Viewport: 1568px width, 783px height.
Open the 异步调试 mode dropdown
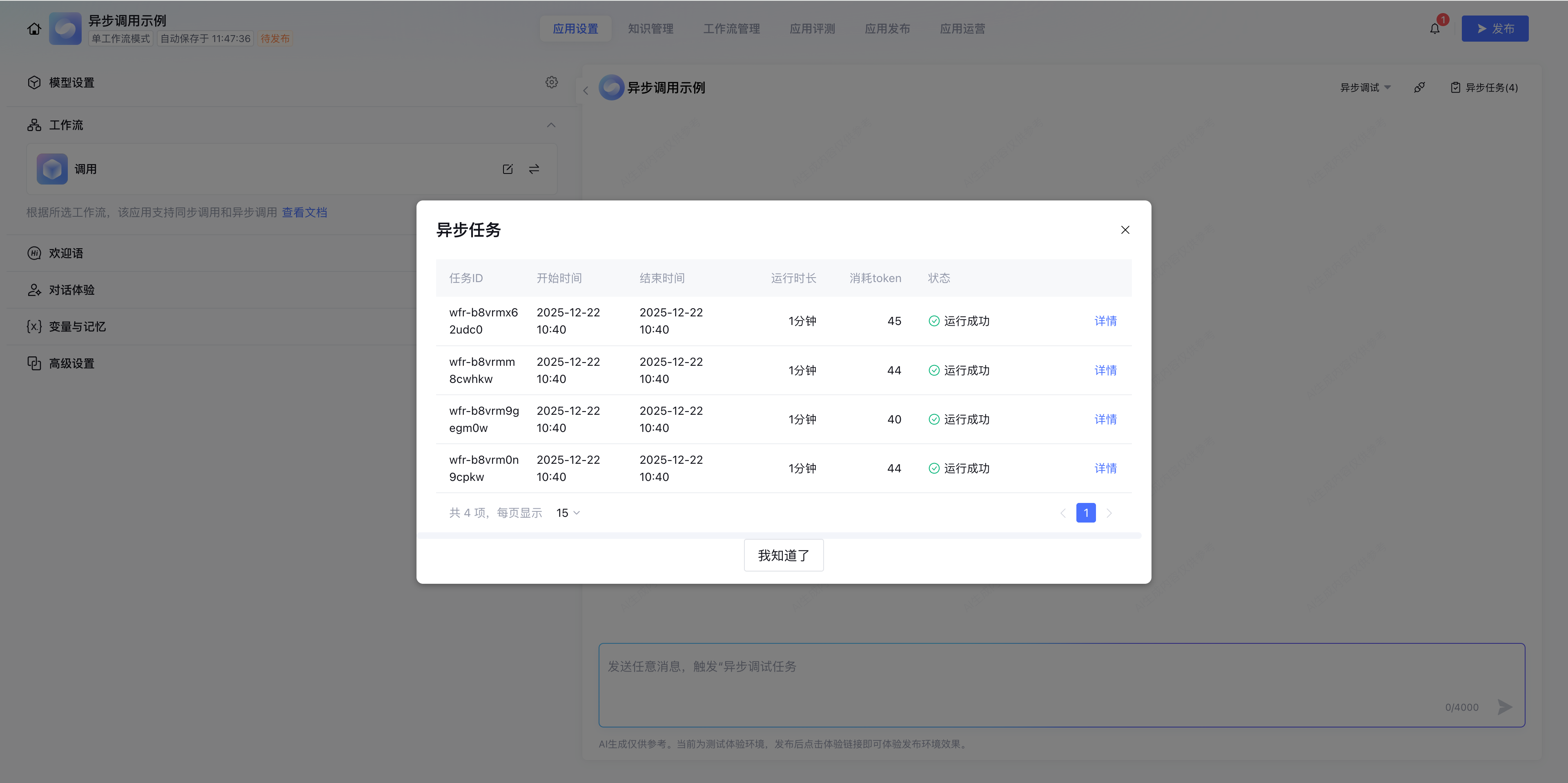(1365, 88)
